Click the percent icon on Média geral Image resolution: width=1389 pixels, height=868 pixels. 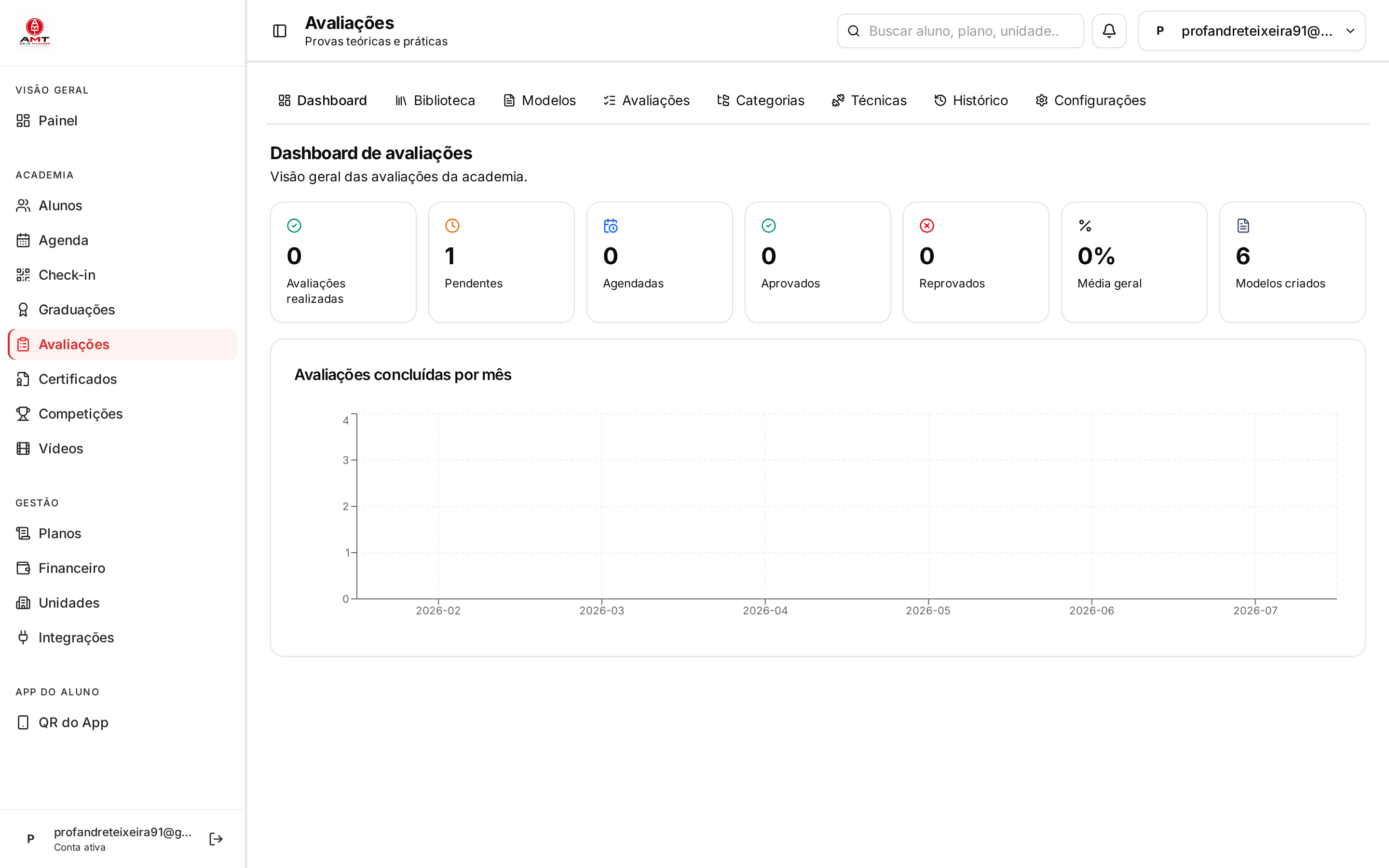1085,226
